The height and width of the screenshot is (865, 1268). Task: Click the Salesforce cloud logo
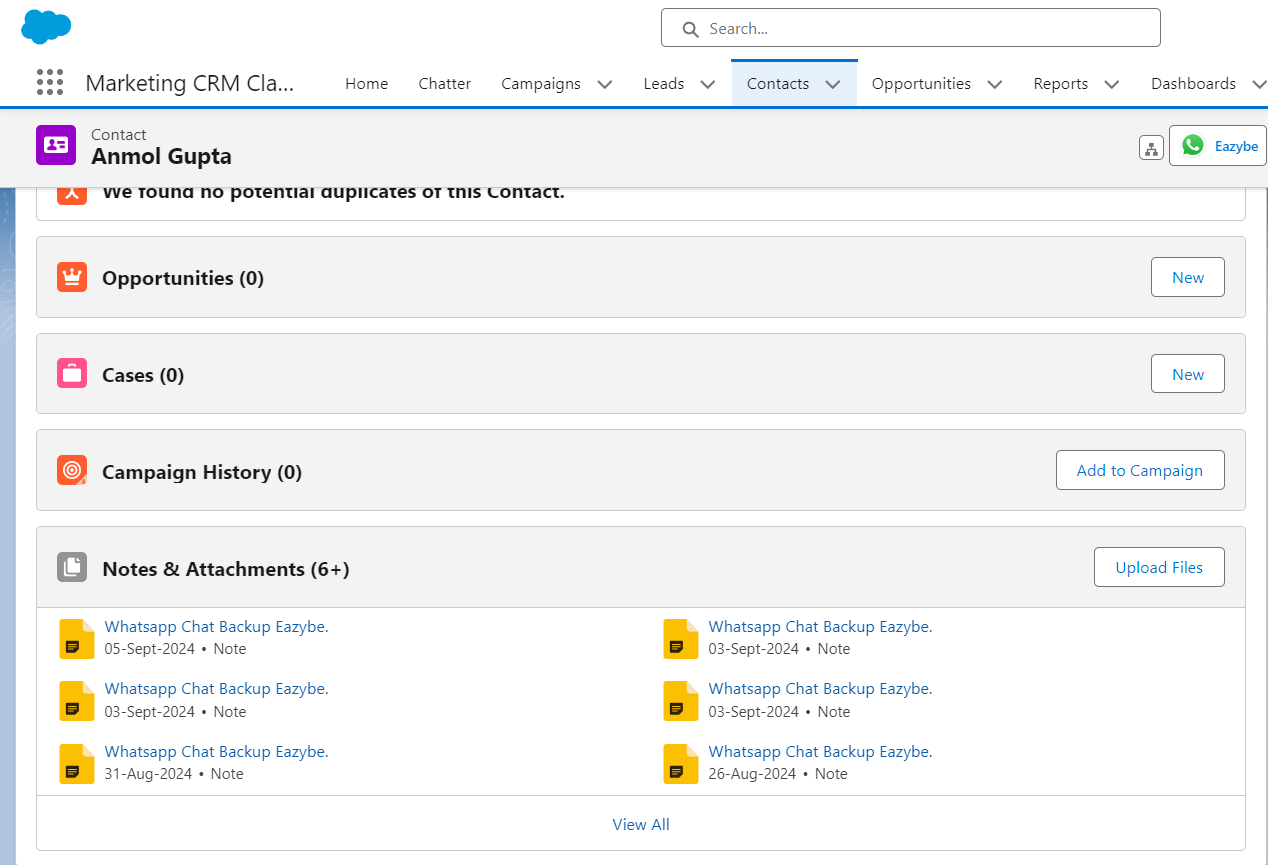pyautogui.click(x=46, y=27)
